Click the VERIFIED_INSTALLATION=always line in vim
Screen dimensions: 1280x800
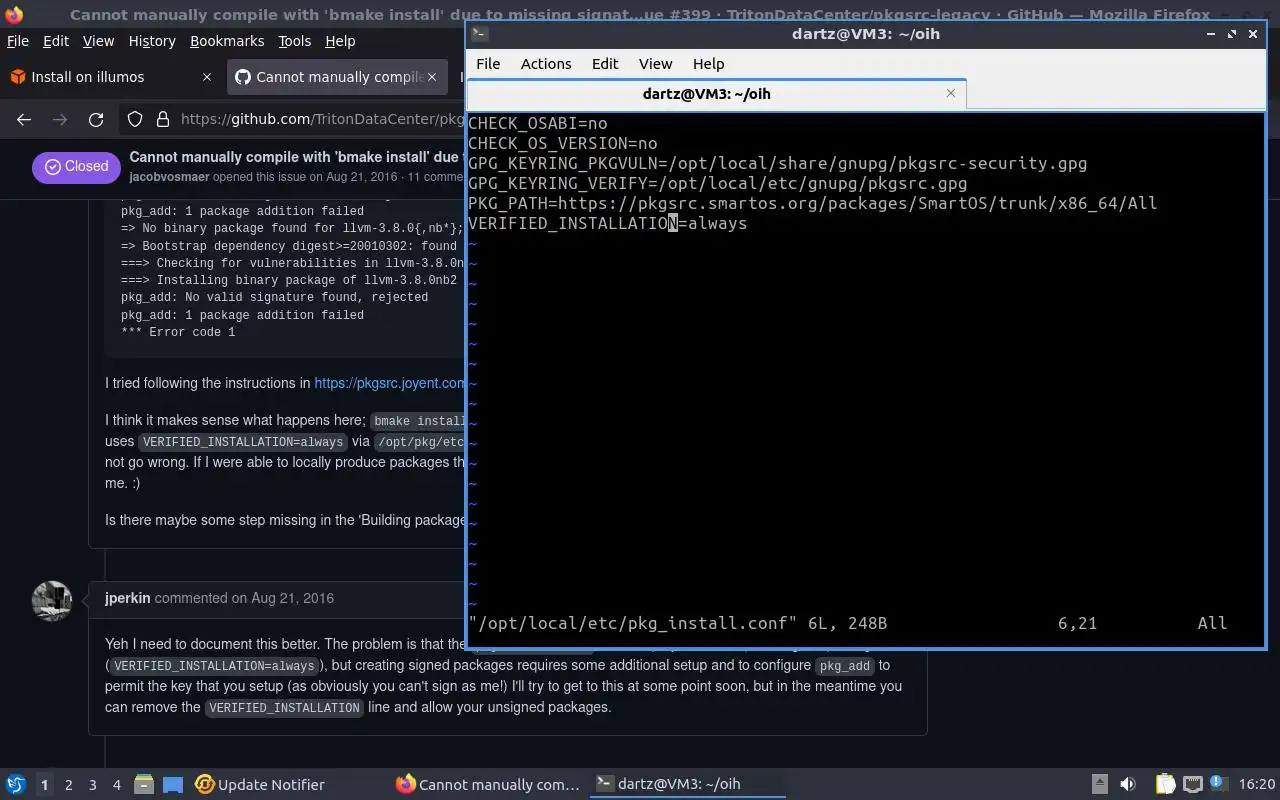[607, 223]
